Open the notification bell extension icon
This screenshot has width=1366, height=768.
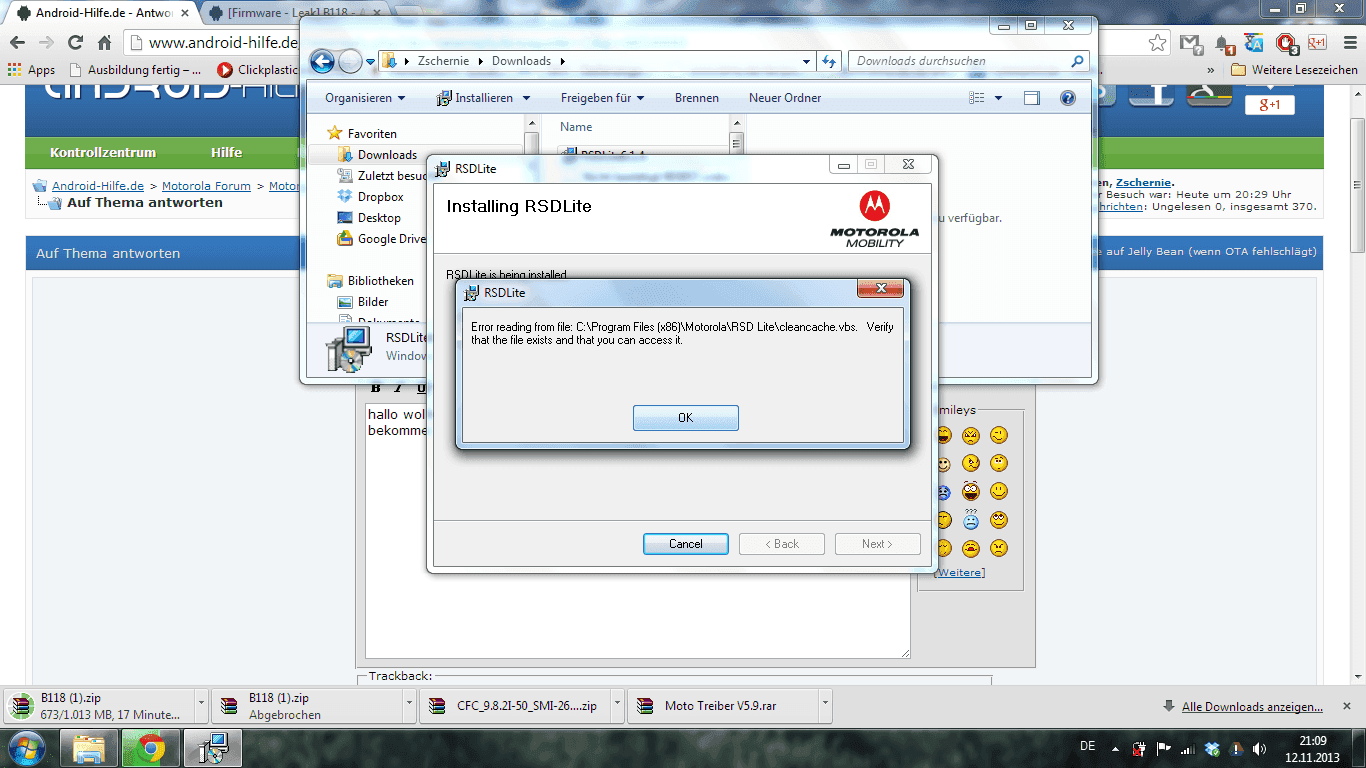pyautogui.click(x=1223, y=44)
